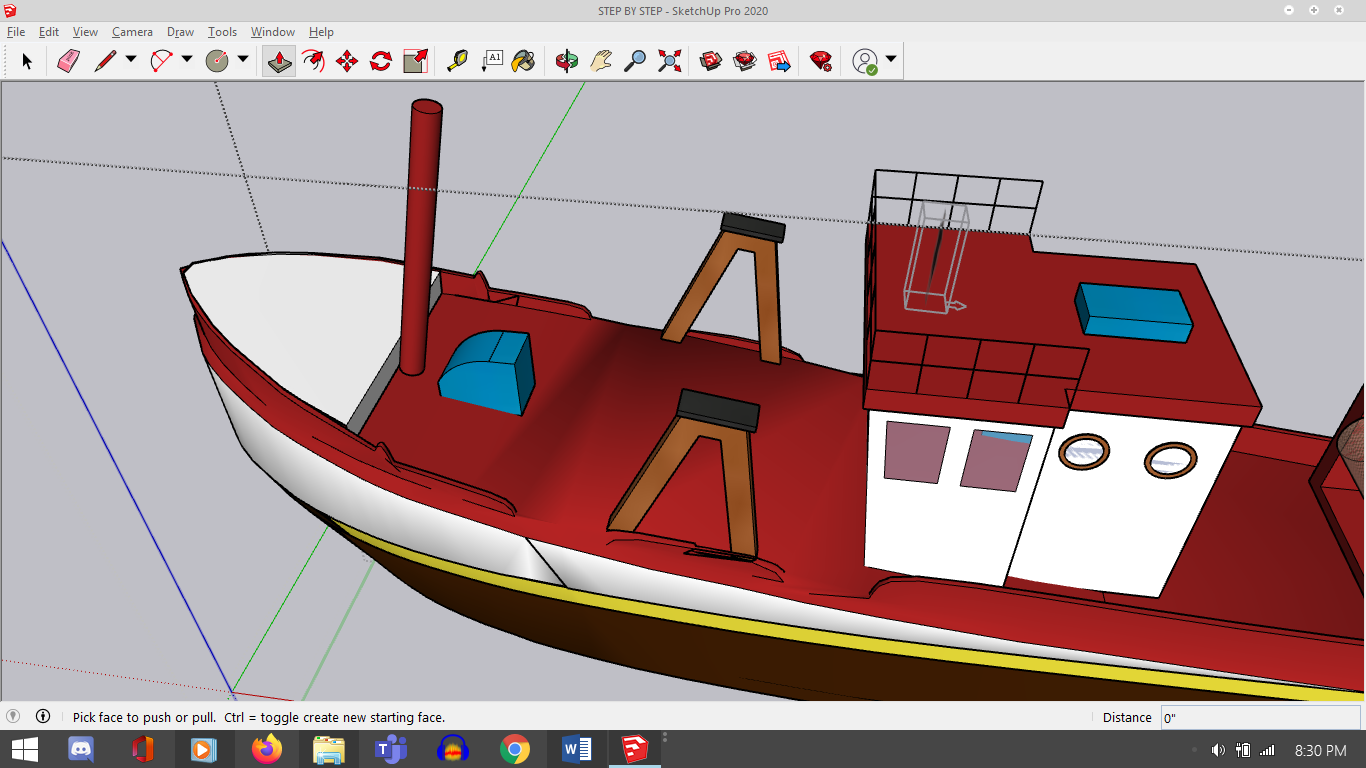Screen dimensions: 1366x768
Task: Open the Camera menu
Action: [132, 32]
